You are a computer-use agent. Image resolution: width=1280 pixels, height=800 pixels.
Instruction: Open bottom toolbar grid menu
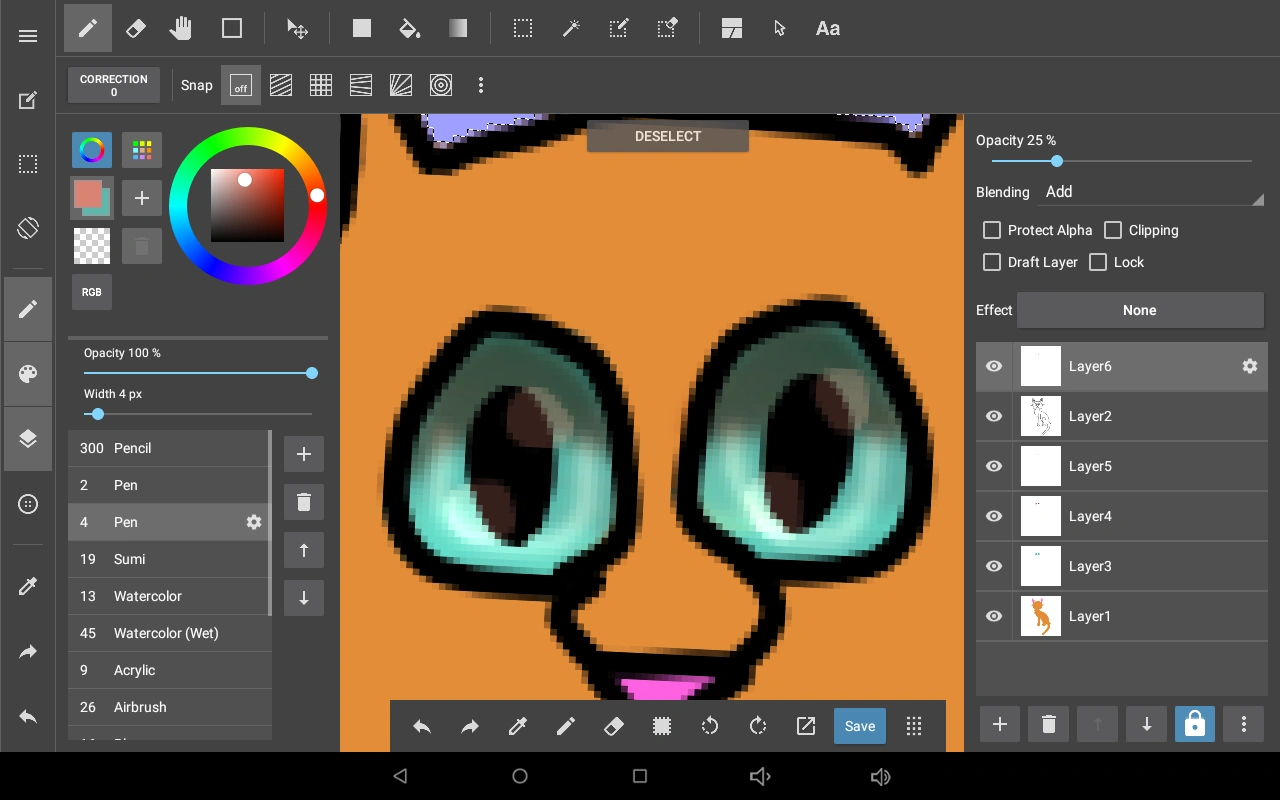click(x=914, y=726)
